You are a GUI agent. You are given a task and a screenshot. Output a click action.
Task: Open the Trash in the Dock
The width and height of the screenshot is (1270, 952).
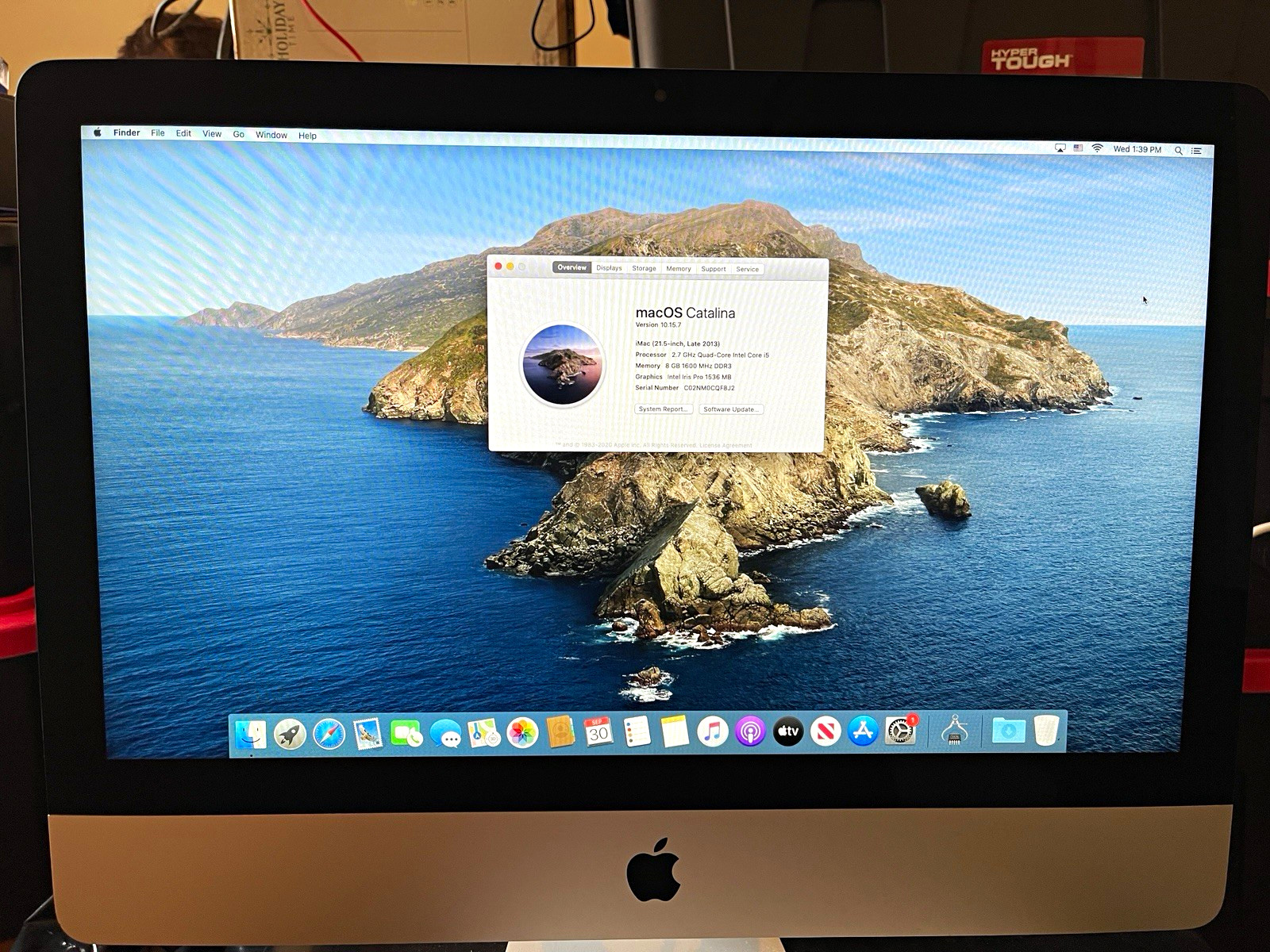(1046, 730)
